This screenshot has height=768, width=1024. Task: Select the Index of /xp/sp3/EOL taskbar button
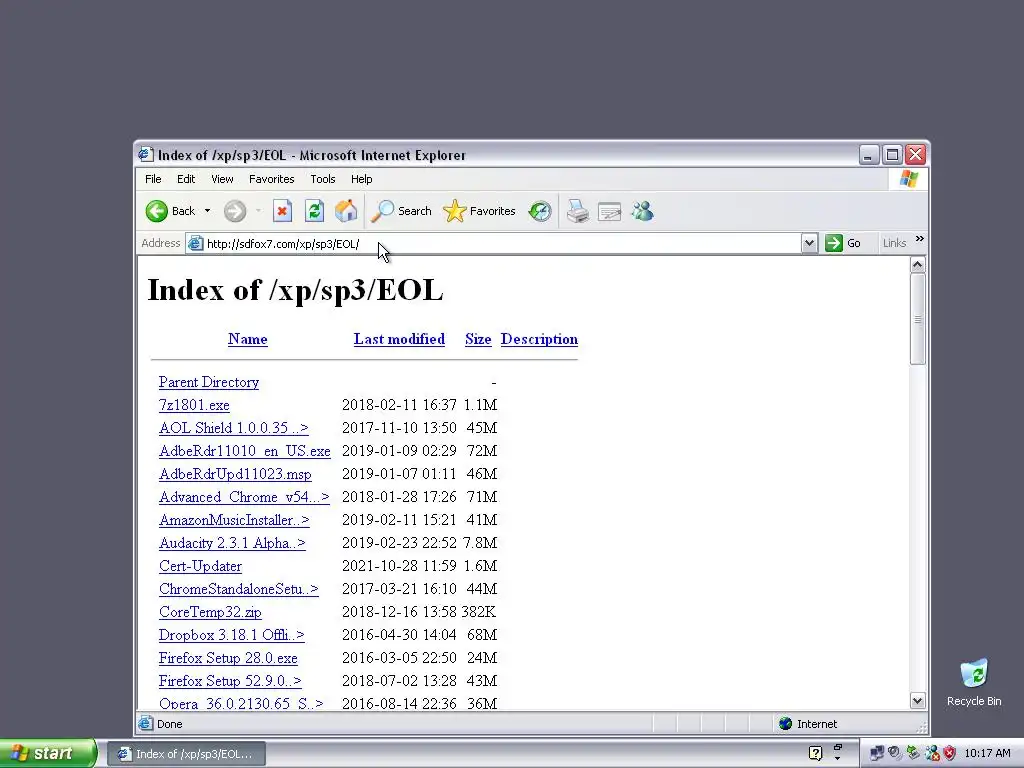click(186, 754)
